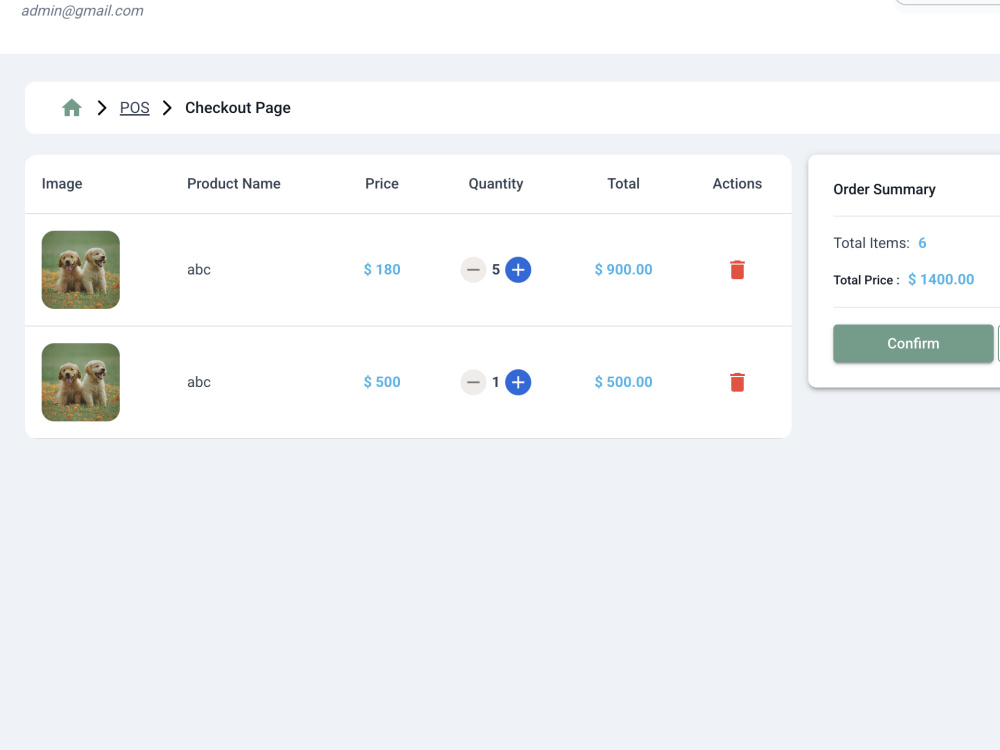Click the Total Price label

coord(866,280)
